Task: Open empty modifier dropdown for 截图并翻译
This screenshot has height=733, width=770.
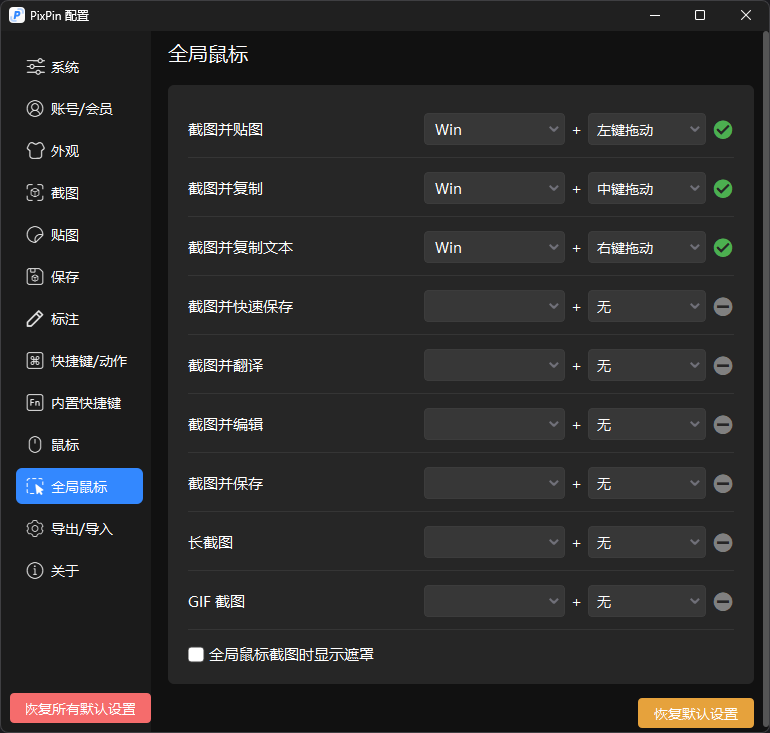Action: [494, 365]
